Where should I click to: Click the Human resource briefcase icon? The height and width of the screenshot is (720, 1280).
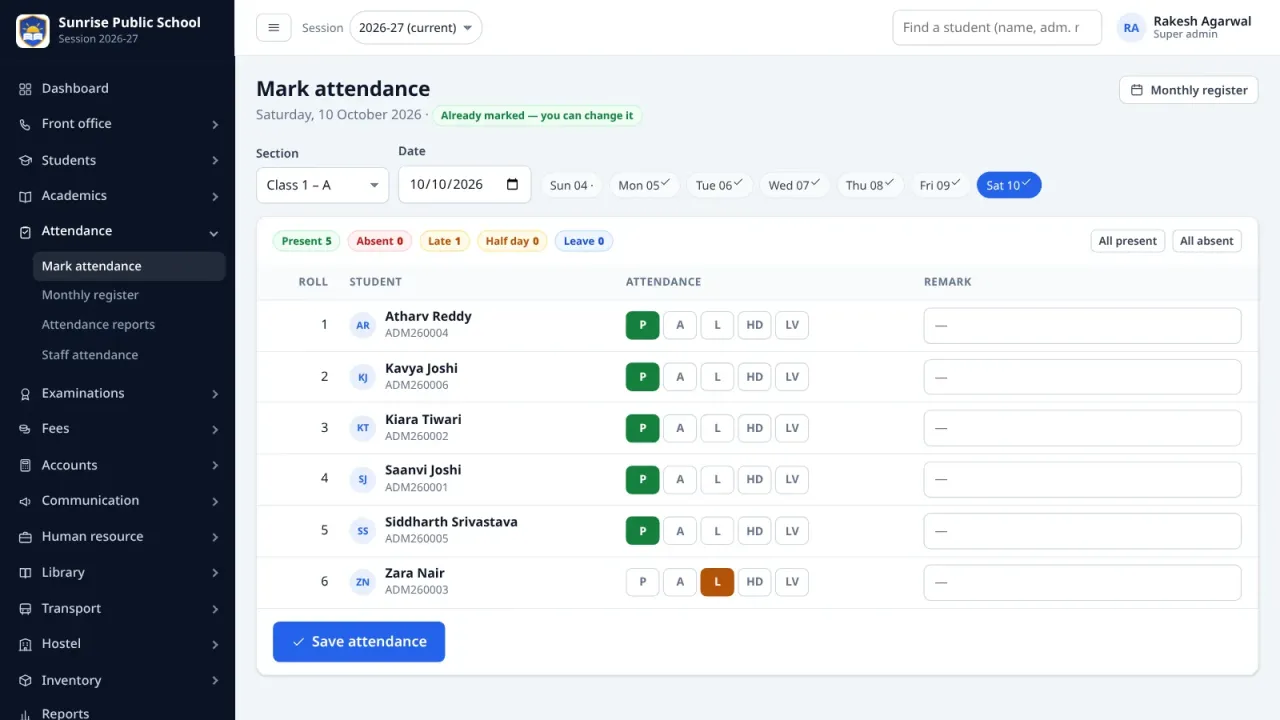point(25,537)
